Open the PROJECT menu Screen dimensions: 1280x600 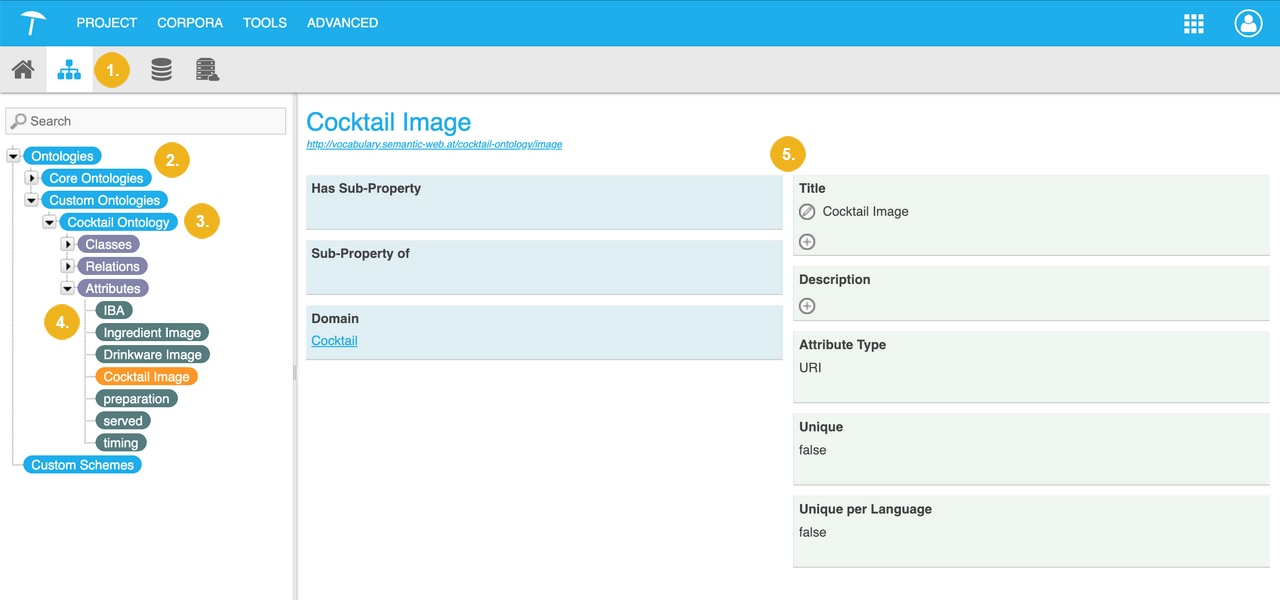(x=106, y=23)
